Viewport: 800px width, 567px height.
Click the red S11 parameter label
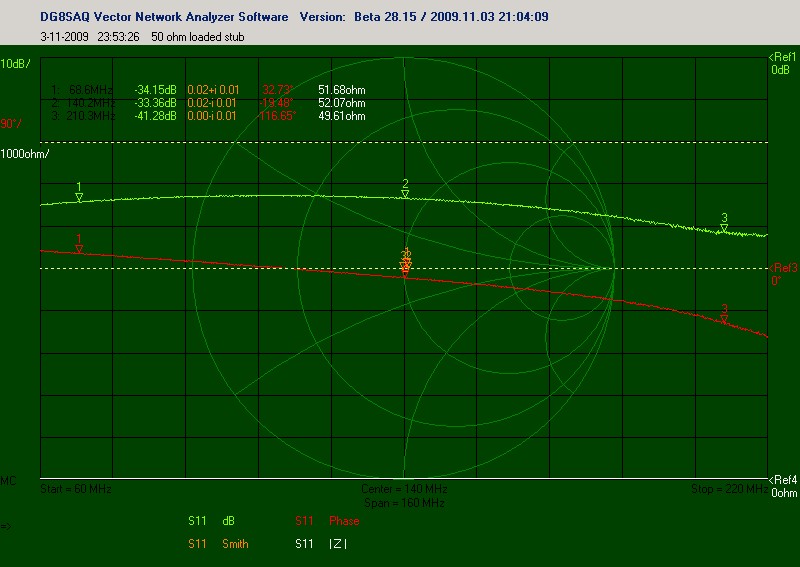tap(304, 521)
